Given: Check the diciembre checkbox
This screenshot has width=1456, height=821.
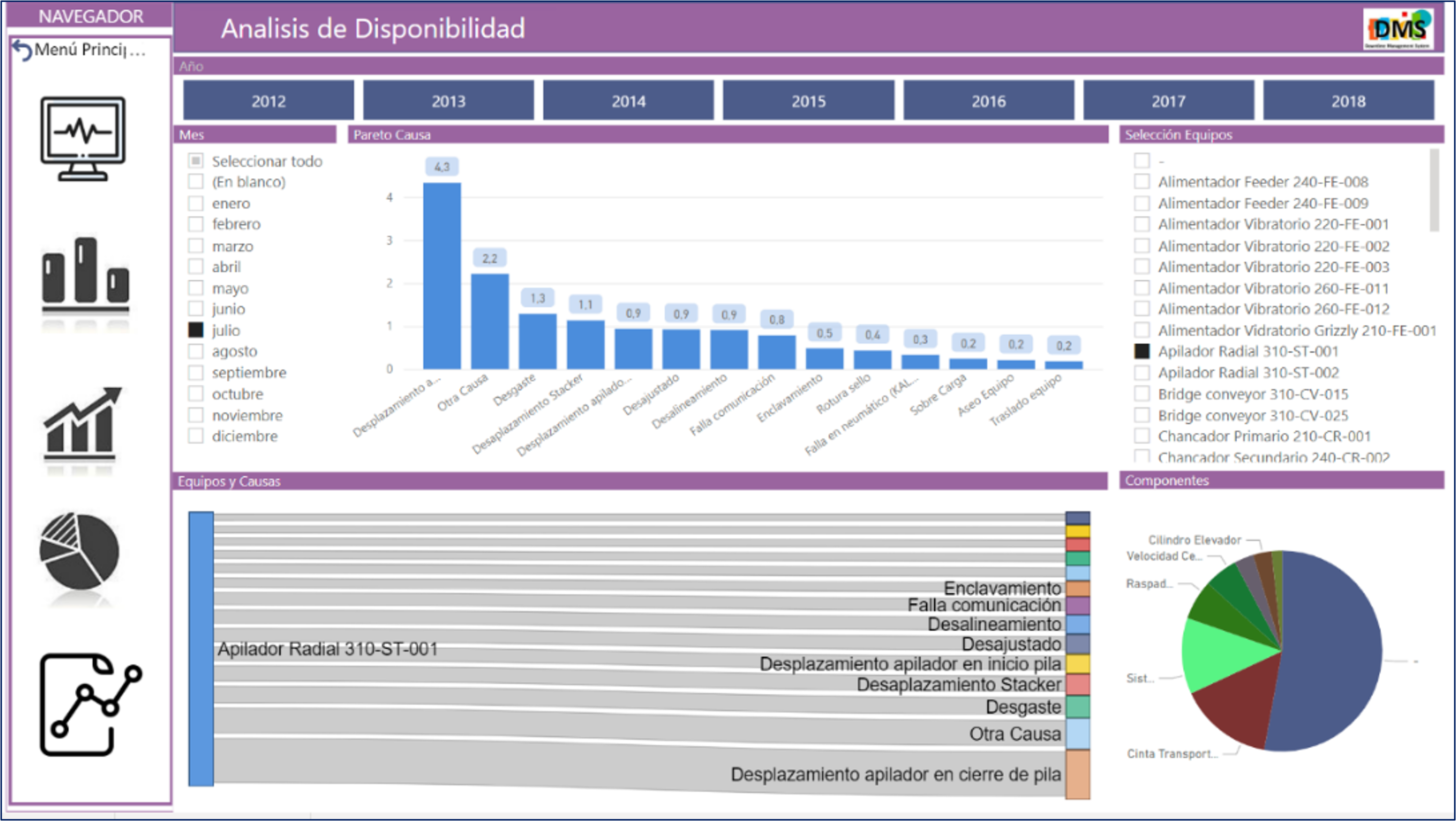Looking at the screenshot, I should [x=196, y=436].
